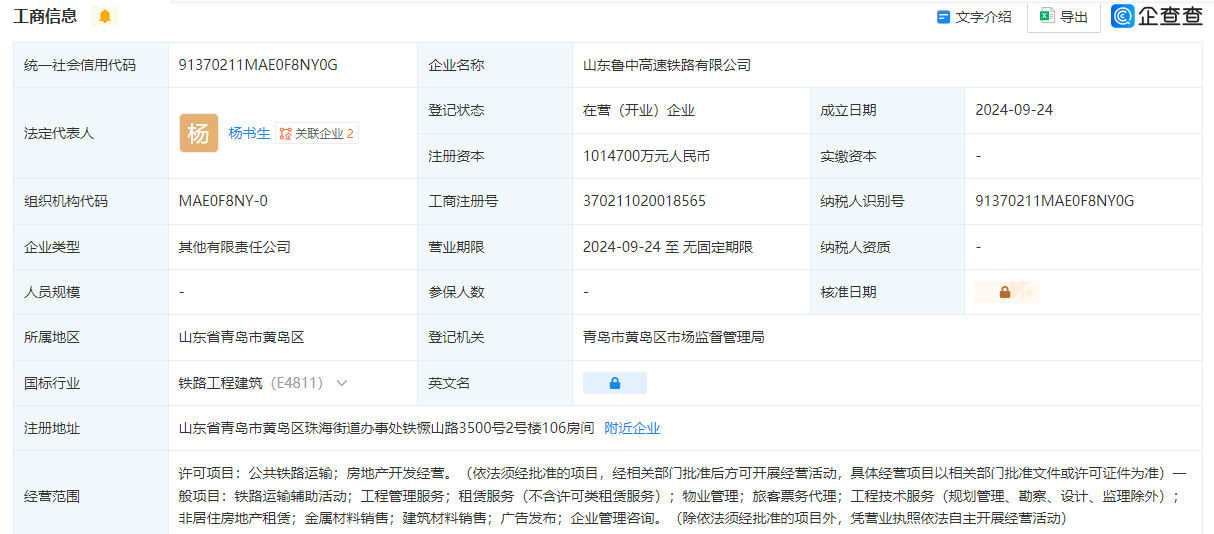Click the 企查查 logo
The image size is (1214, 534).
[x=1157, y=16]
